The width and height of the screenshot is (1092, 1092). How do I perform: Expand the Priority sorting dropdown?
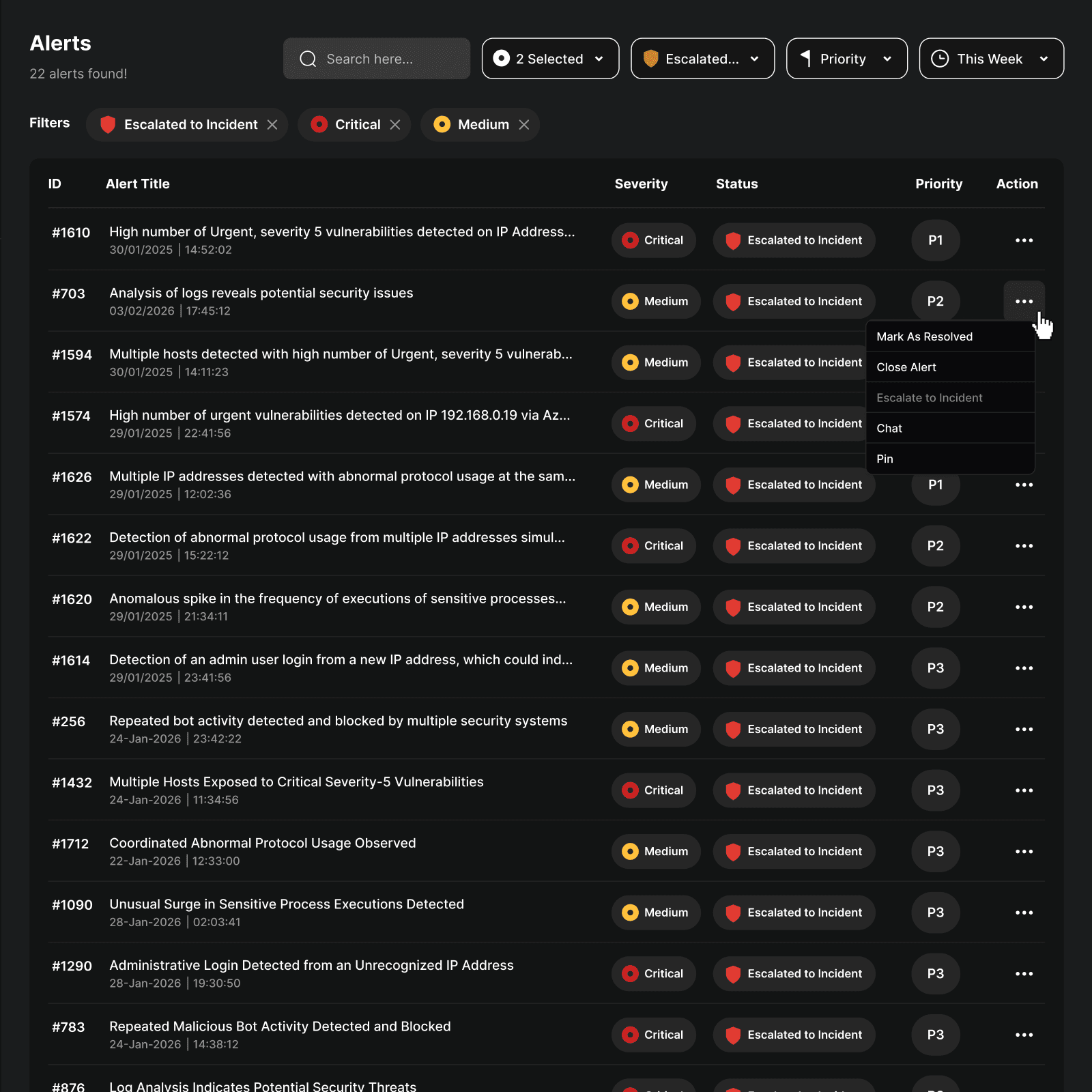[x=846, y=59]
